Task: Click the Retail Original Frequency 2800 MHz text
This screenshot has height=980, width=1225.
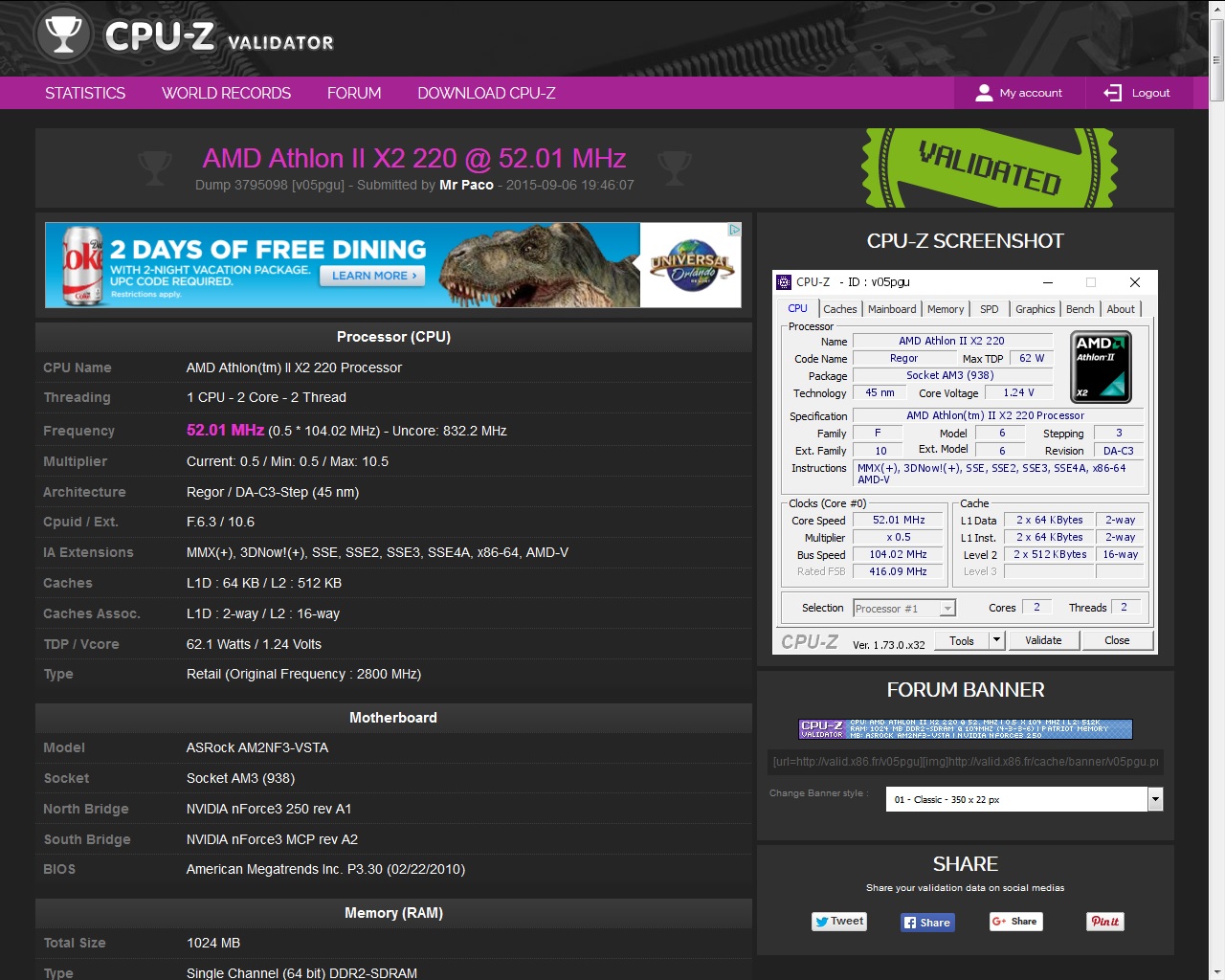Action: [x=303, y=674]
